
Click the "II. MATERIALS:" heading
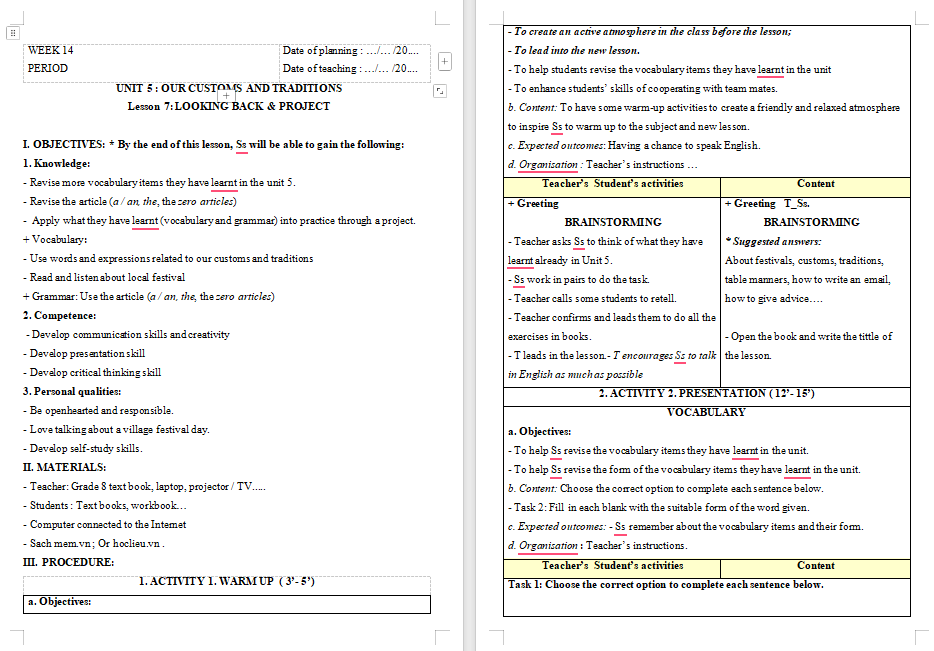(x=64, y=468)
